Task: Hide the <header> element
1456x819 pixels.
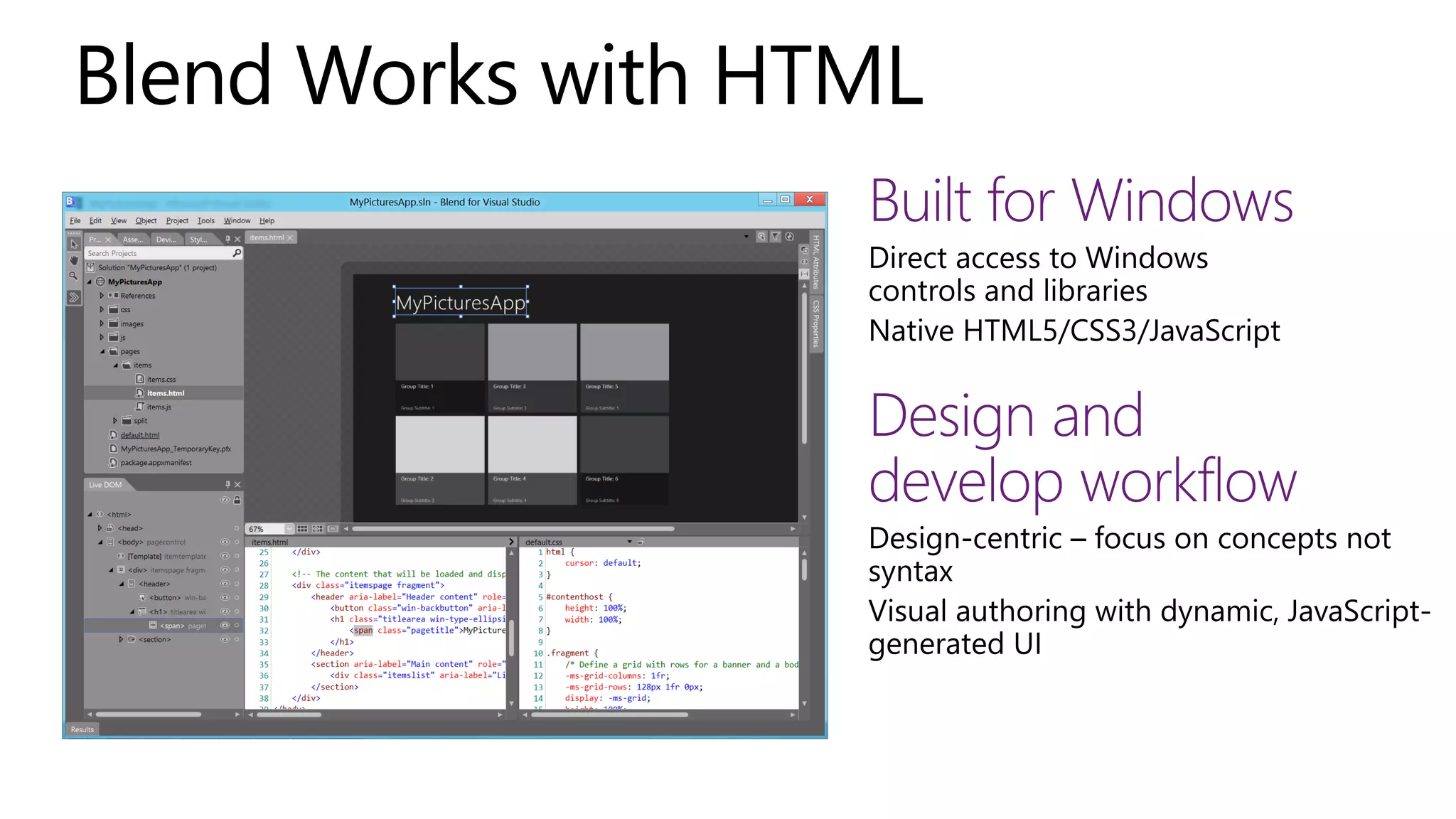Action: [x=225, y=584]
